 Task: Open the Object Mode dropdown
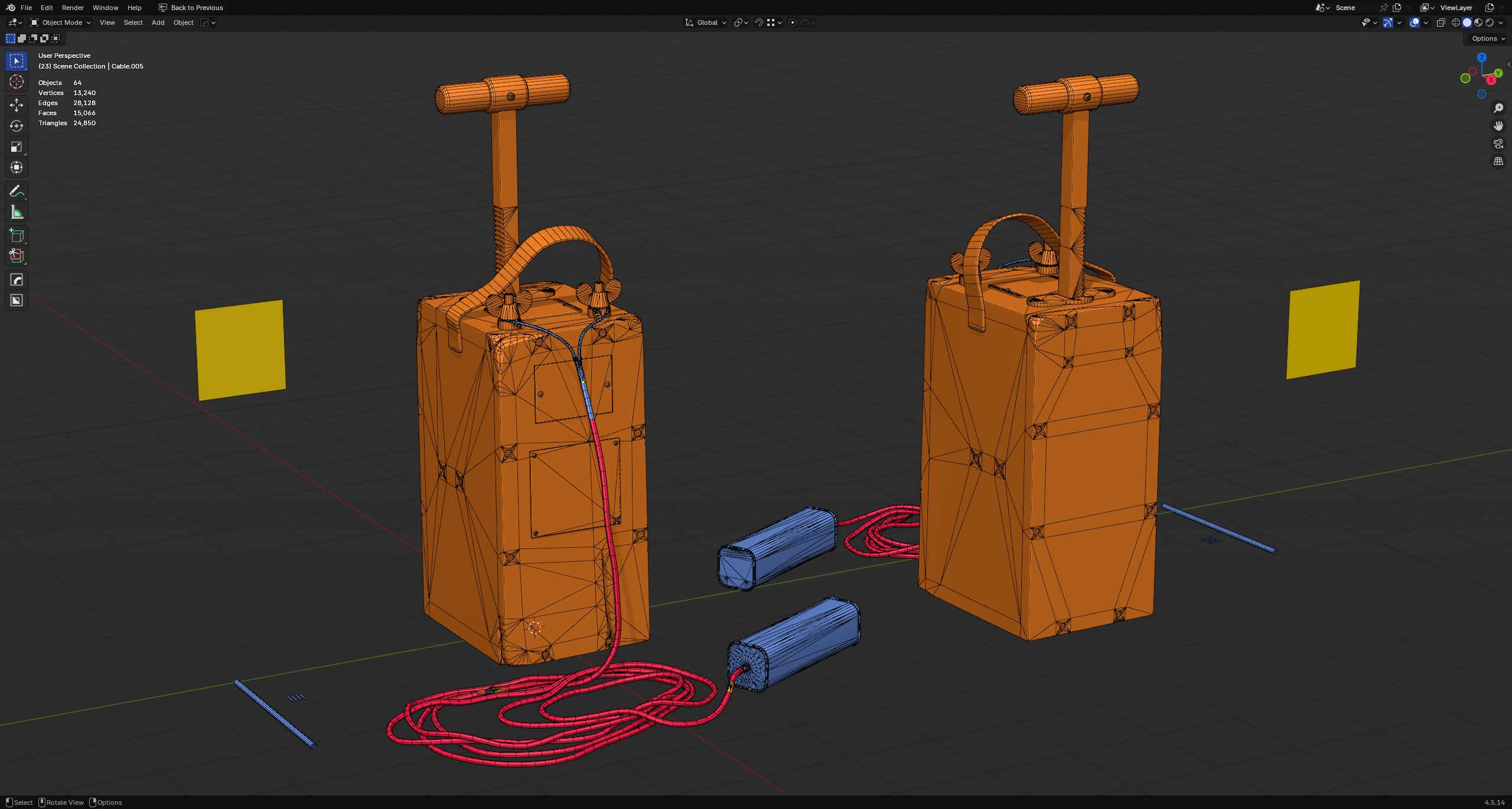61,22
